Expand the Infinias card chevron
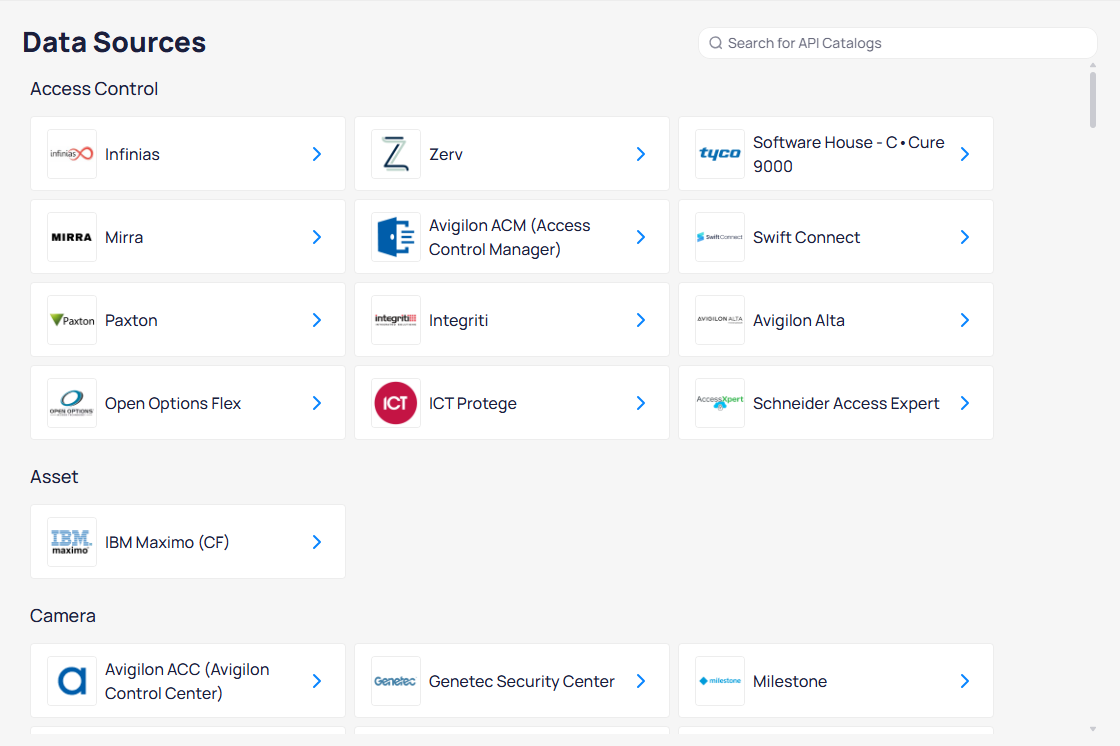The width and height of the screenshot is (1120, 746). (x=317, y=154)
